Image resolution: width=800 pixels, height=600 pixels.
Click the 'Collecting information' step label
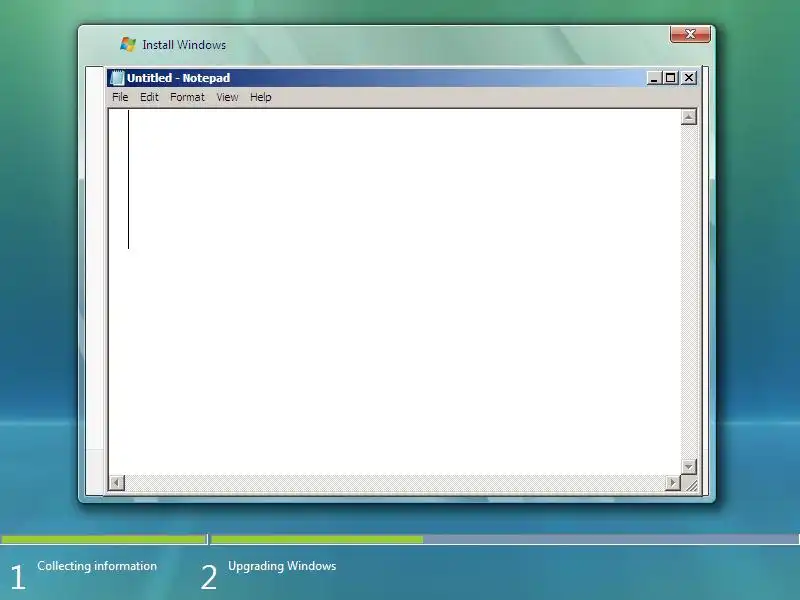click(x=97, y=566)
